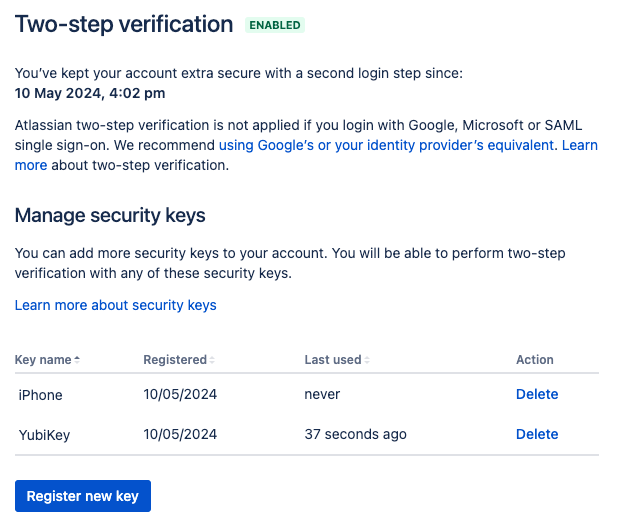Click the Two-step verification page heading
The image size is (621, 526).
(124, 24)
